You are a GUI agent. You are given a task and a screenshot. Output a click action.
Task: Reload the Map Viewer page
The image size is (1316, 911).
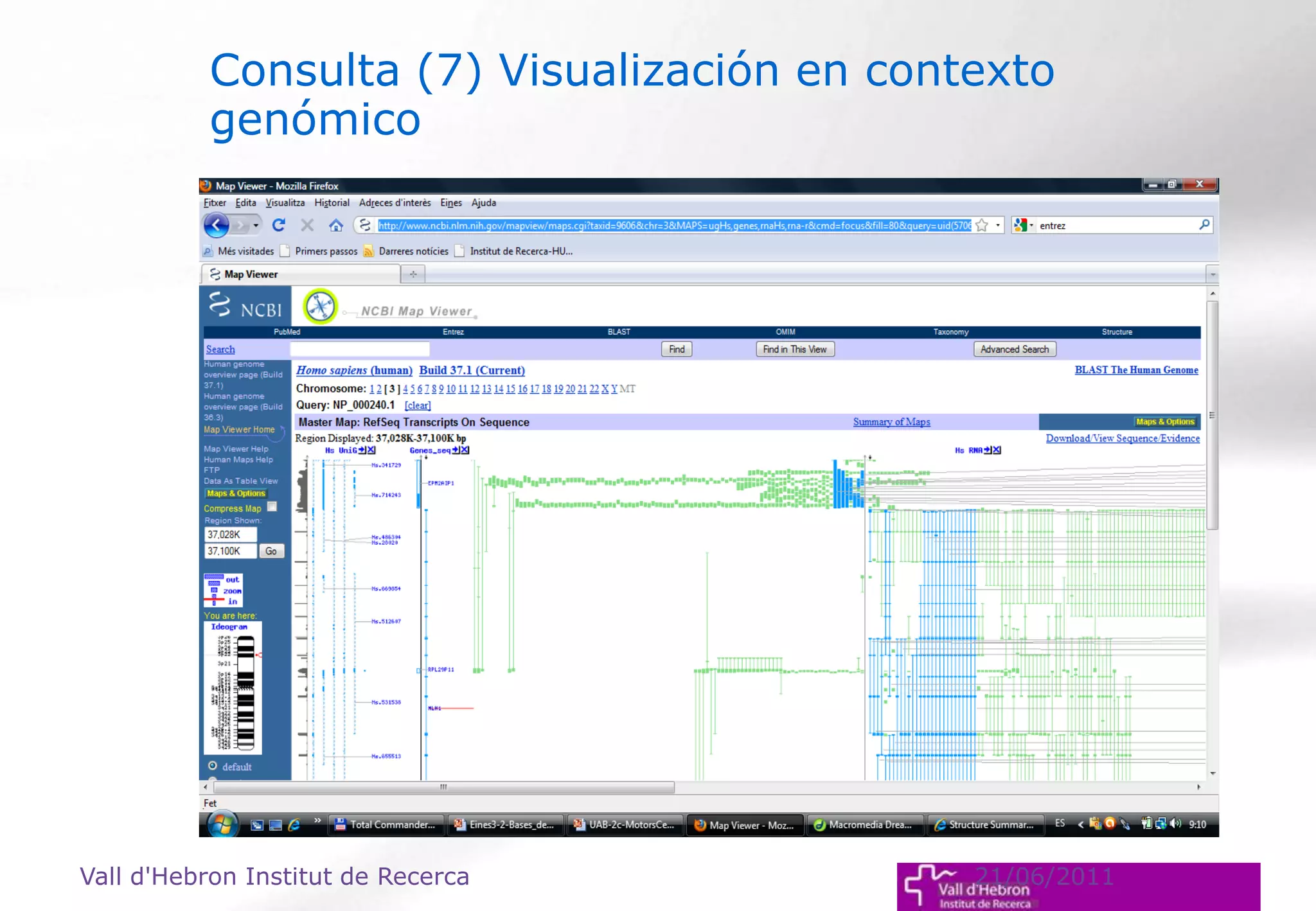(x=278, y=225)
